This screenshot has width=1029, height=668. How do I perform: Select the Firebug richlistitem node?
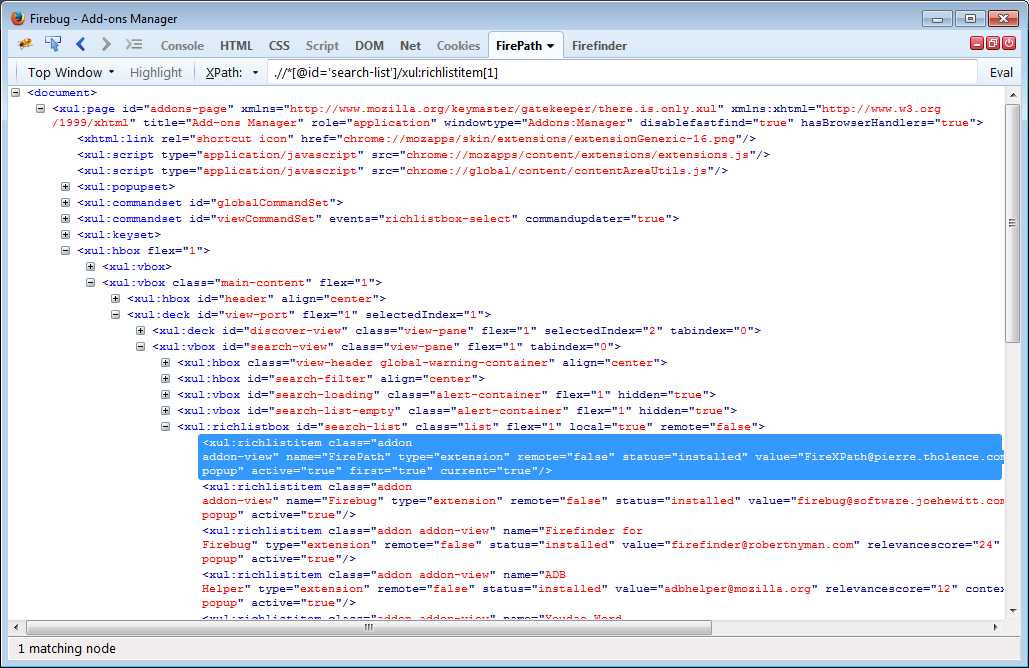point(602,501)
